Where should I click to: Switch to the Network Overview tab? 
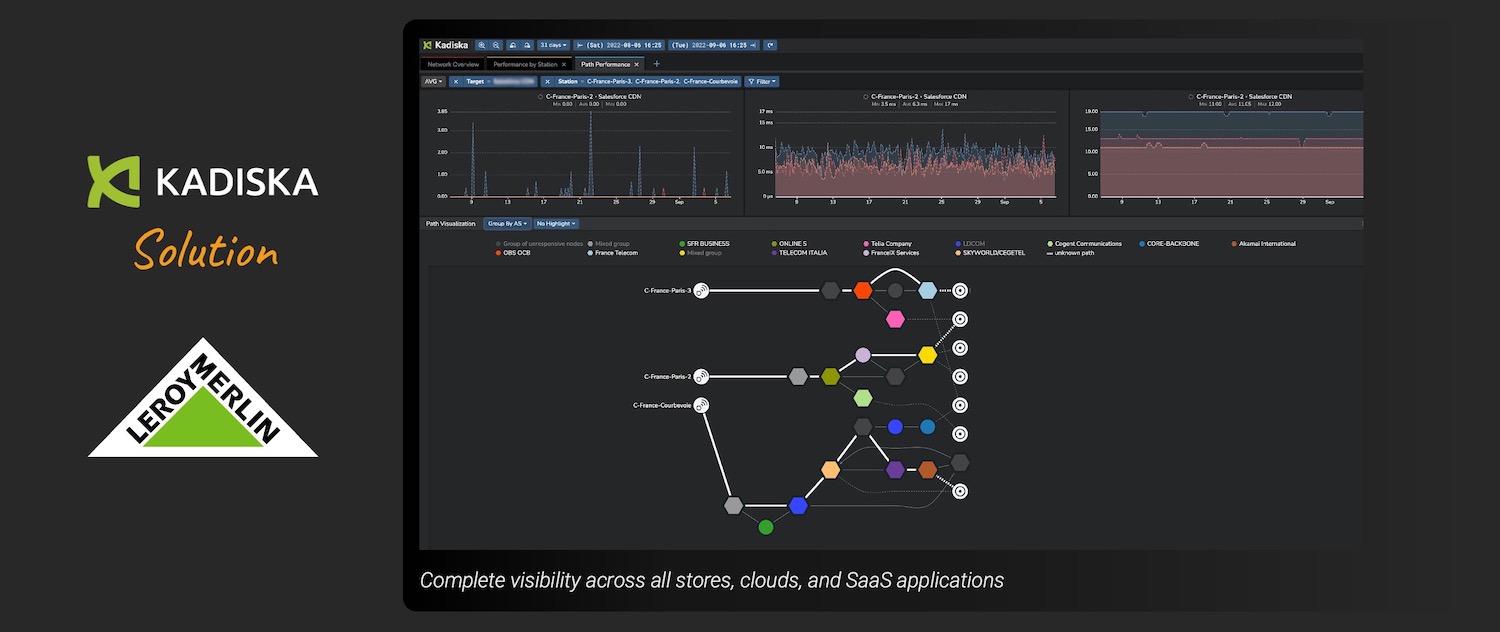tap(453, 64)
